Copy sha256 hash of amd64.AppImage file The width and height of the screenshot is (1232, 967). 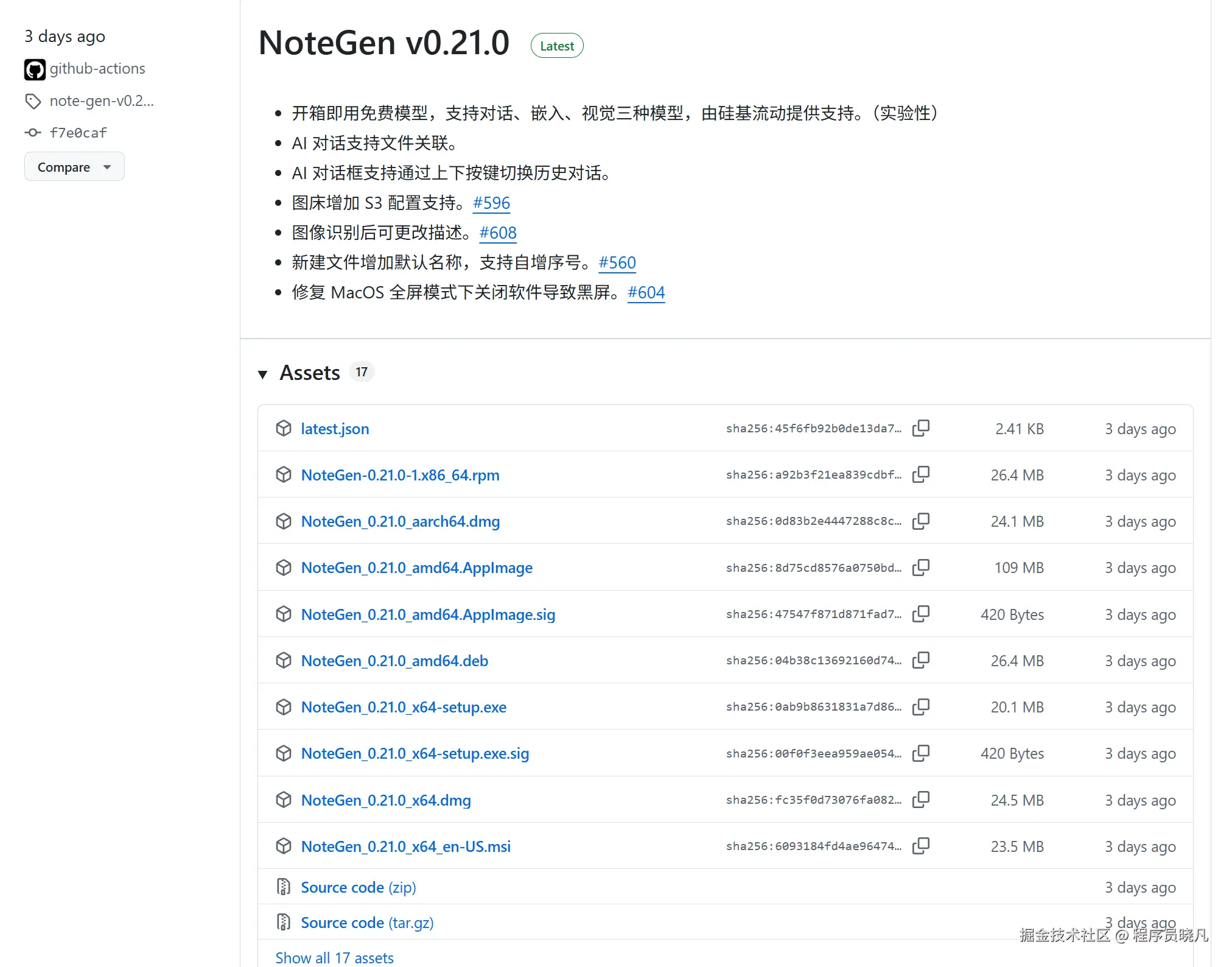[x=921, y=568]
